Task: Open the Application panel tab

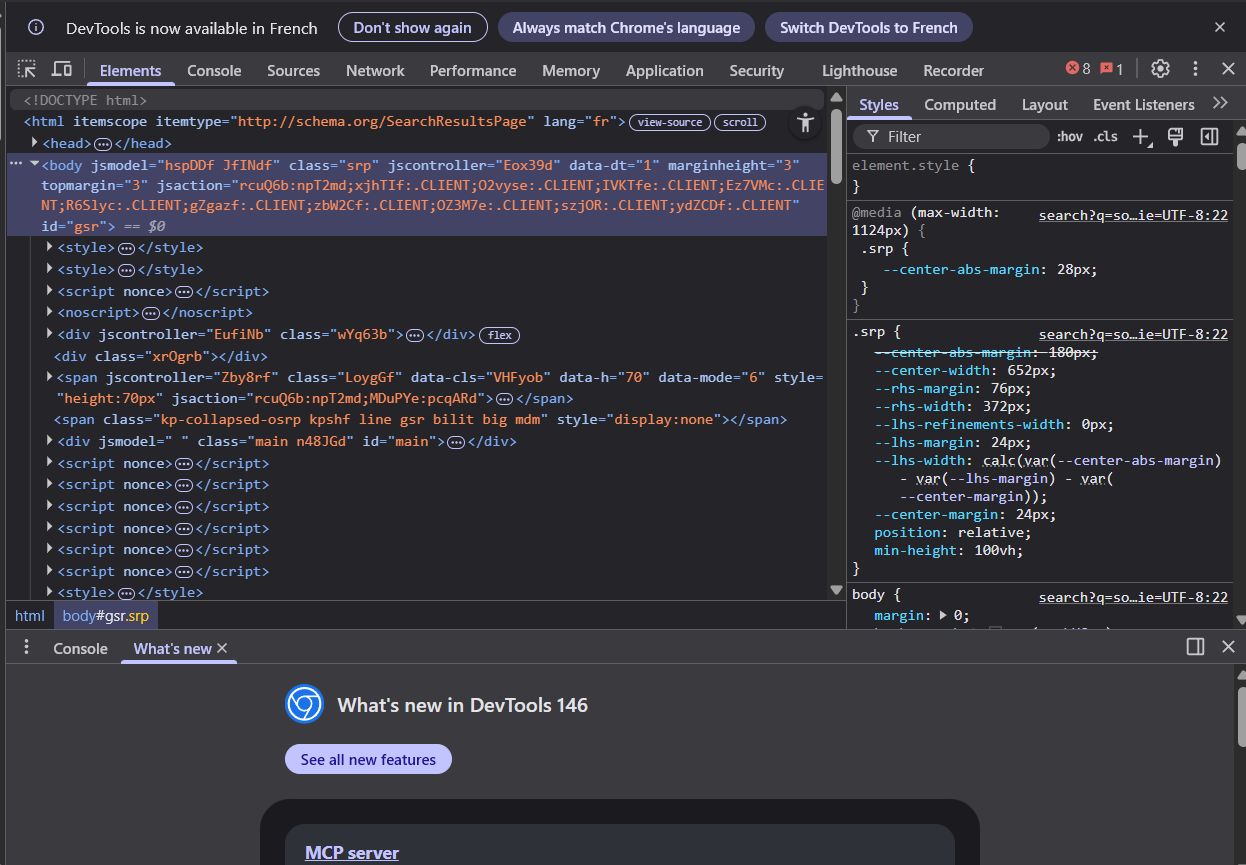Action: coord(664,70)
